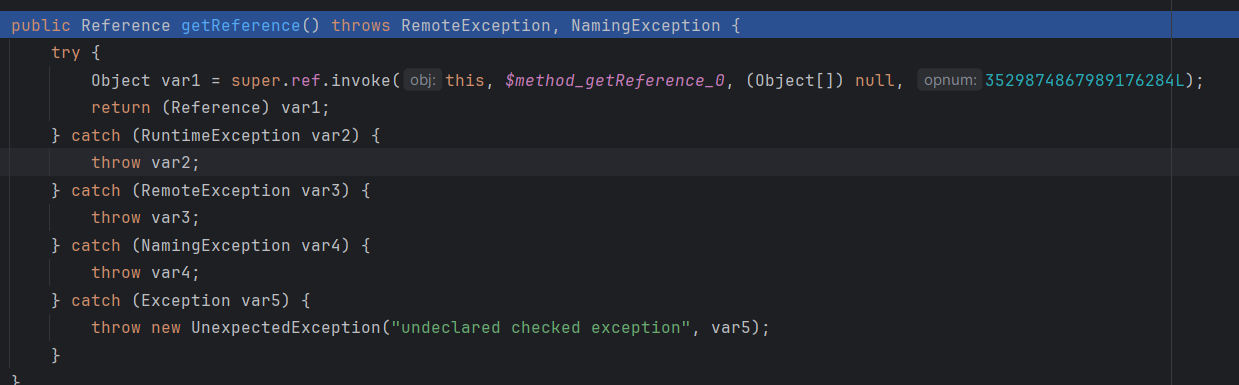Click the "opnum:" parameter inlay hint

948,80
